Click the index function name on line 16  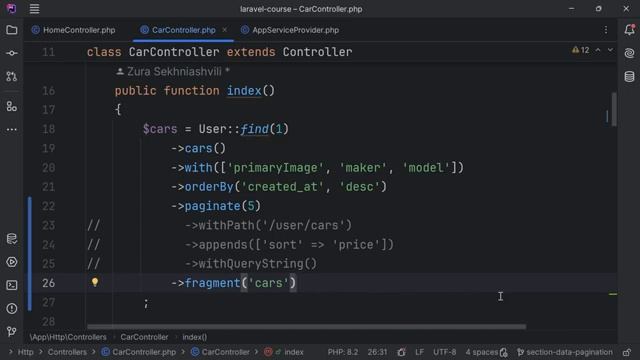point(244,91)
